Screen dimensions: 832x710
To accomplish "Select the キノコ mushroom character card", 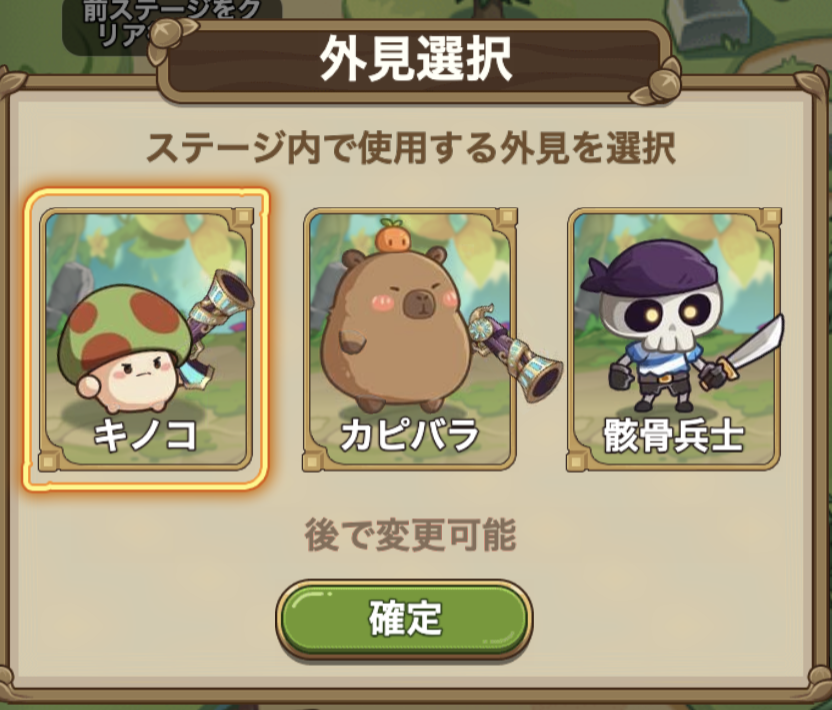I will [146, 340].
